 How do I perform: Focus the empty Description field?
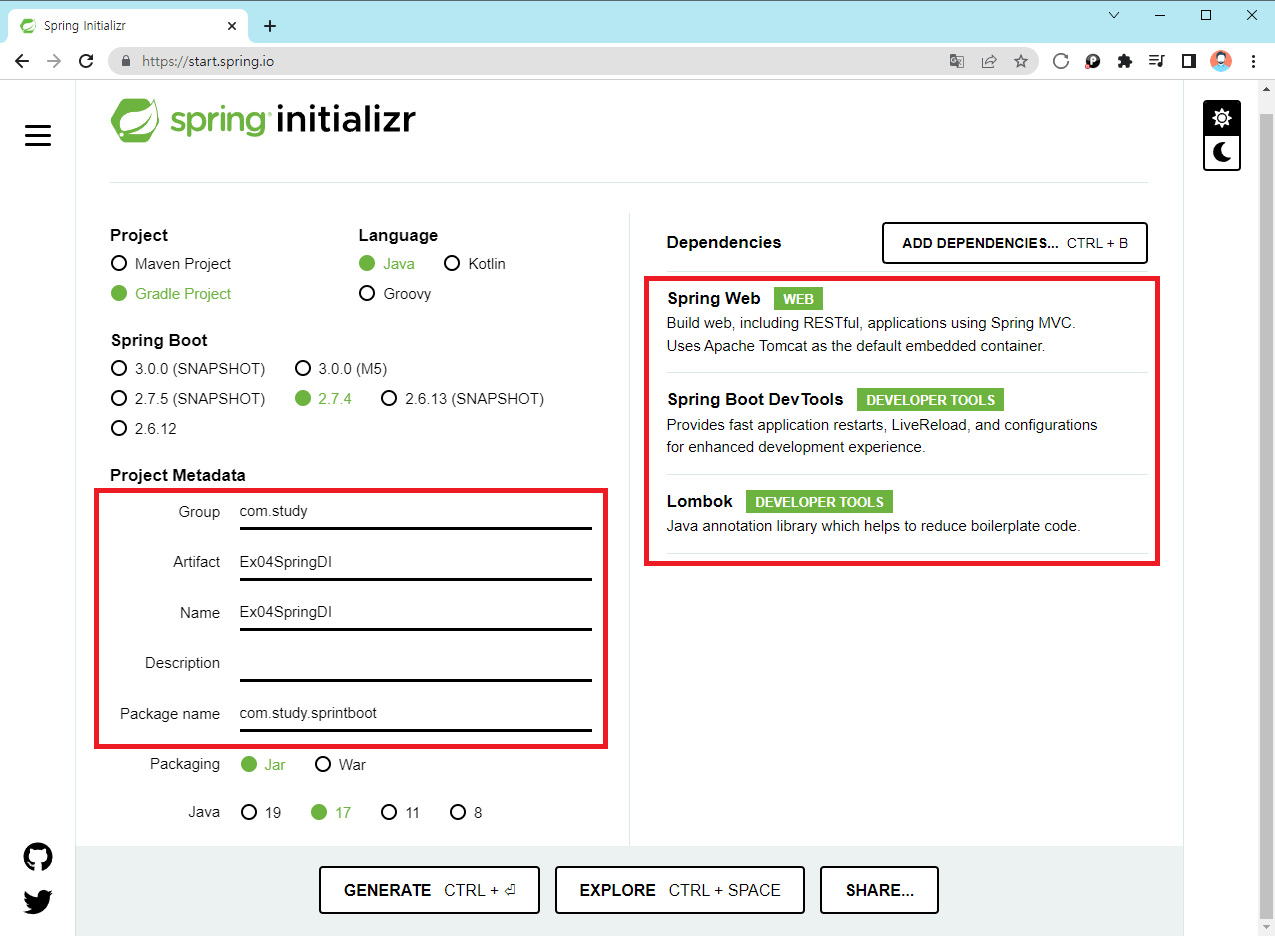(x=415, y=663)
